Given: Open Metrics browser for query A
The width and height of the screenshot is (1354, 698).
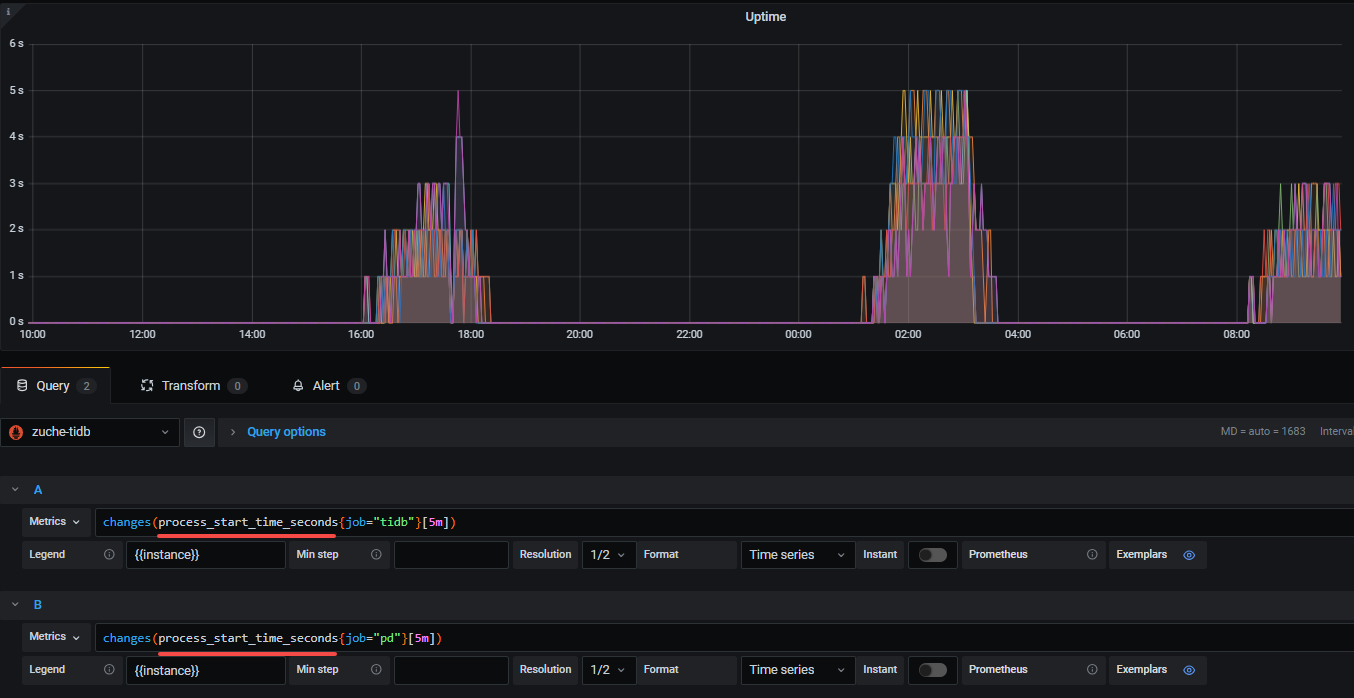Looking at the screenshot, I should coord(55,522).
